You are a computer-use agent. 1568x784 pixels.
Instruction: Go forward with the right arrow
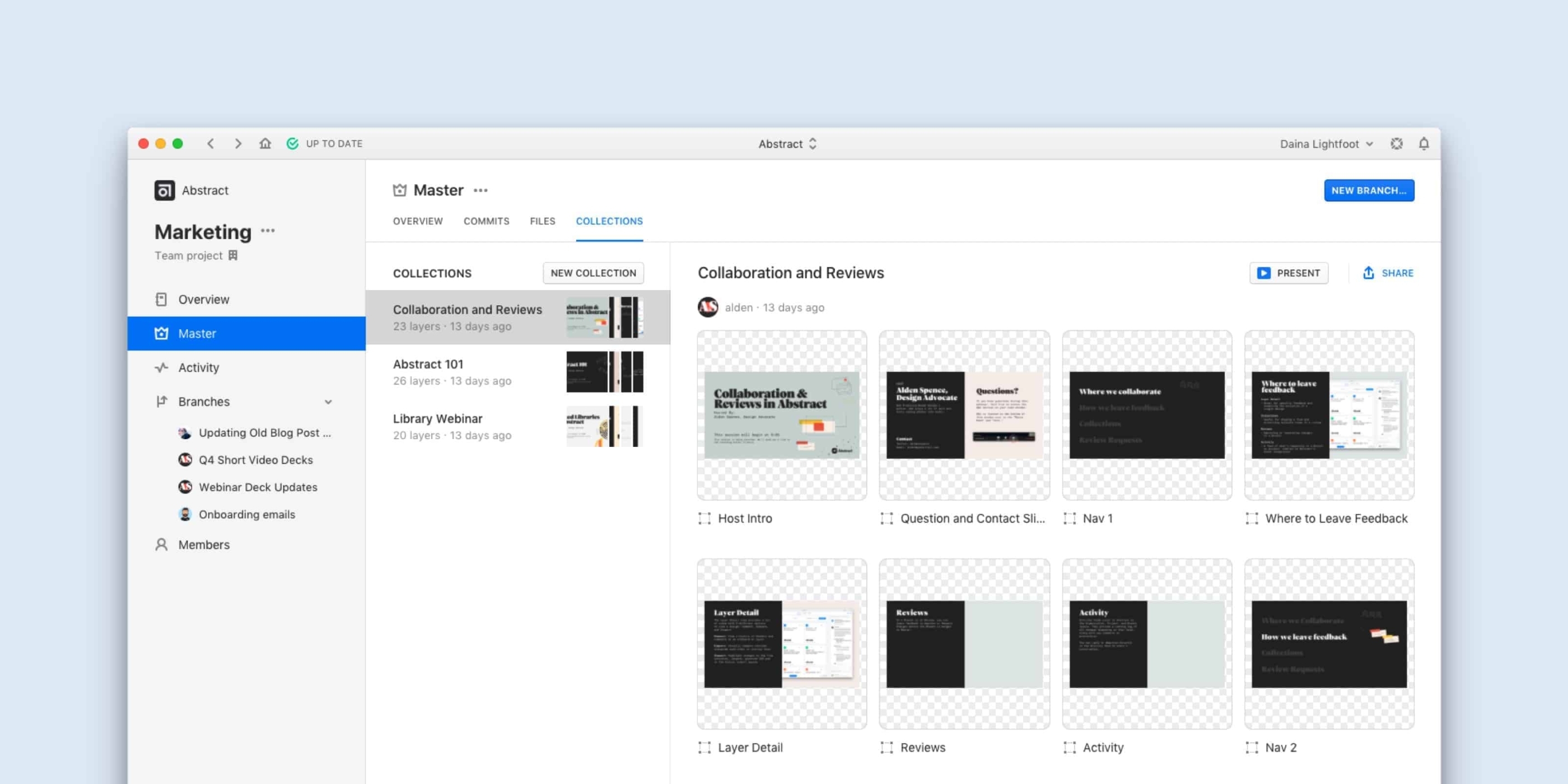(x=238, y=144)
